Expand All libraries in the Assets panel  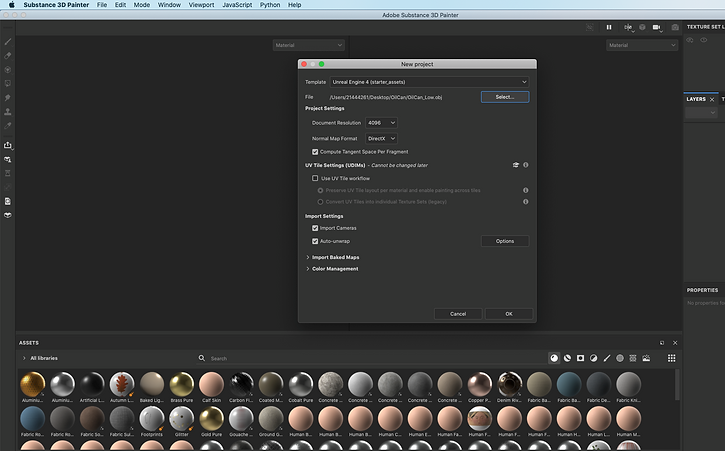(x=24, y=358)
